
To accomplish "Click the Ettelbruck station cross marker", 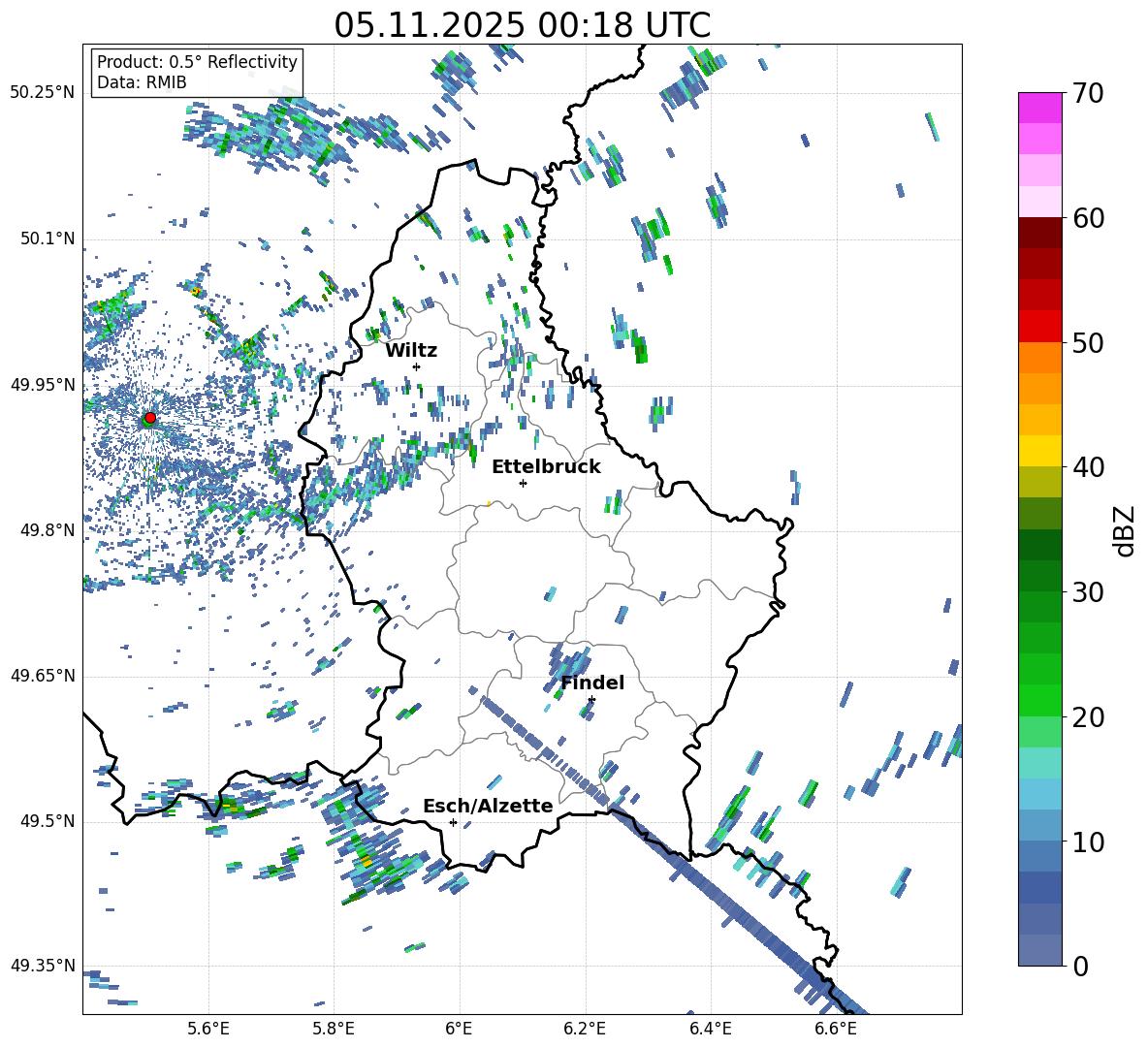I will pyautogui.click(x=523, y=483).
